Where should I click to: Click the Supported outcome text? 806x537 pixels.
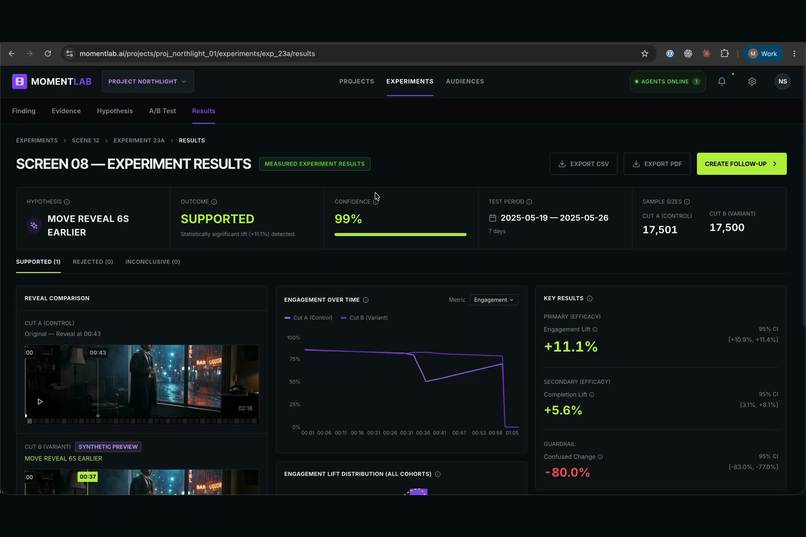[x=217, y=219]
